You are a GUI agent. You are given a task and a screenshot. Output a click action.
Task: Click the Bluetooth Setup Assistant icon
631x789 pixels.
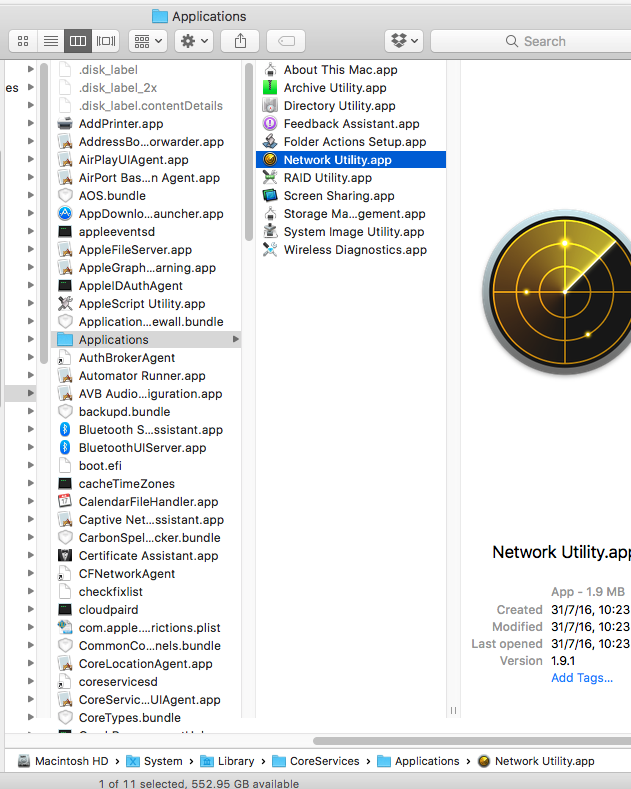[x=65, y=430]
